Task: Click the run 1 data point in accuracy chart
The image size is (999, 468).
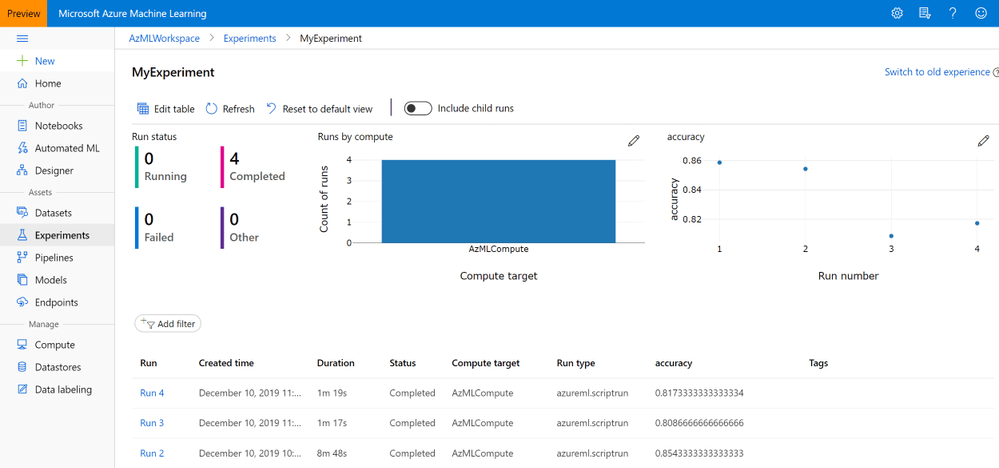Action: (719, 162)
